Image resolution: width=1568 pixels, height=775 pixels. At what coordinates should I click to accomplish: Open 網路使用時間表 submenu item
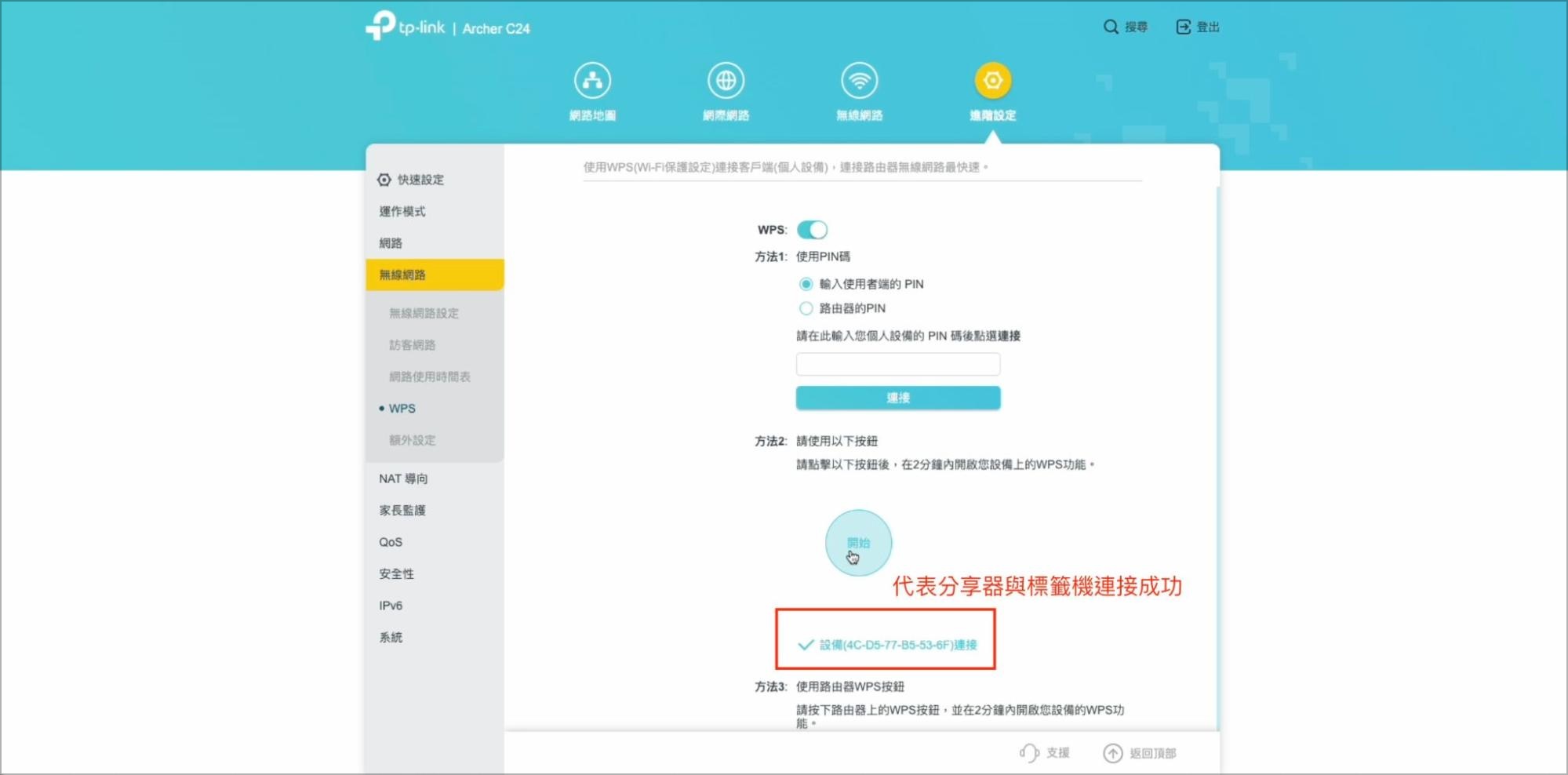[x=429, y=377]
